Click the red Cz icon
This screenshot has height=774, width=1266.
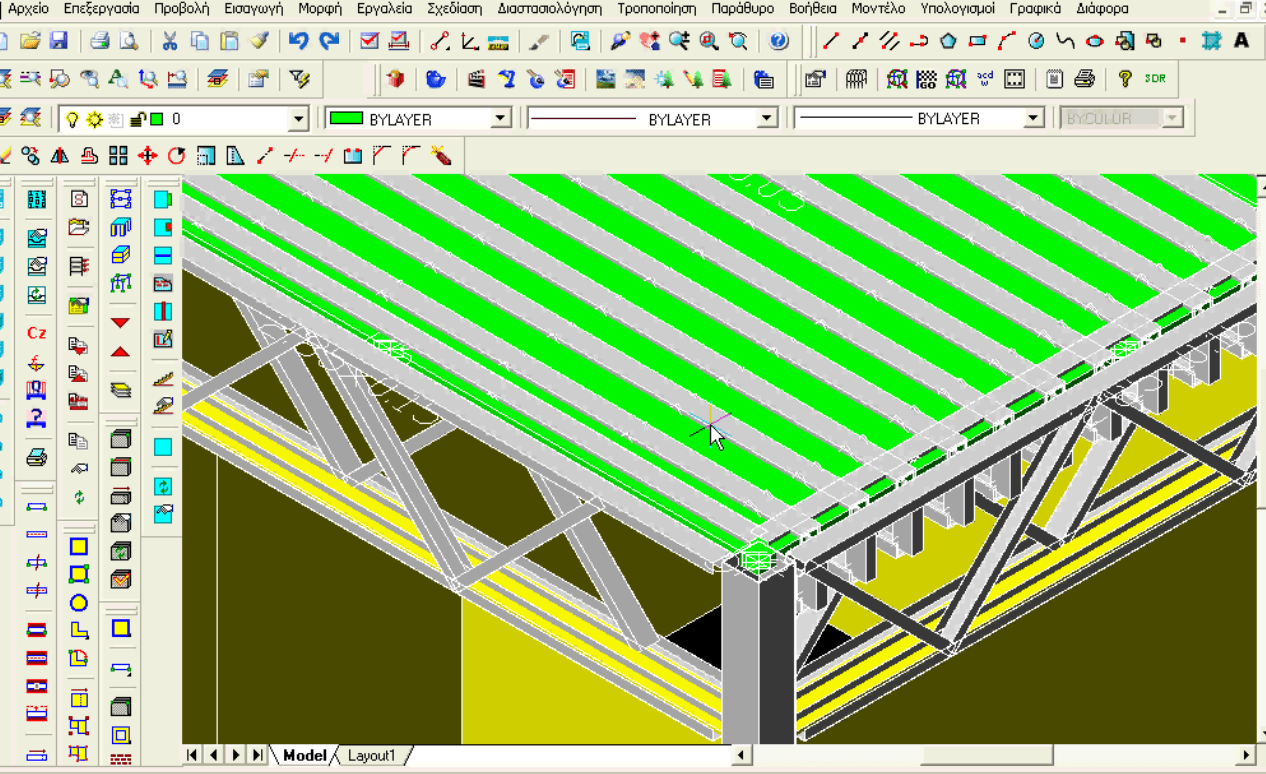pos(37,333)
